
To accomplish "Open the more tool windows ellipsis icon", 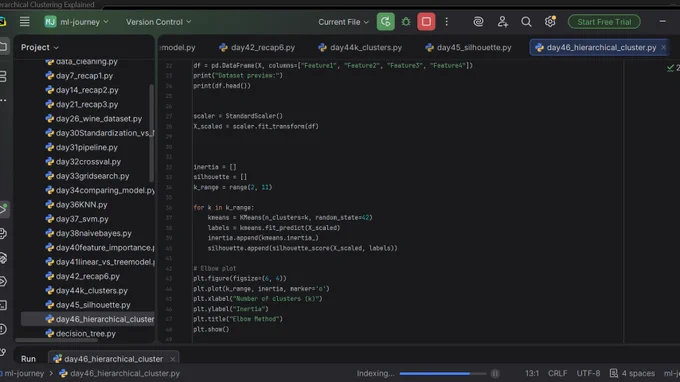I will pos(3,100).
